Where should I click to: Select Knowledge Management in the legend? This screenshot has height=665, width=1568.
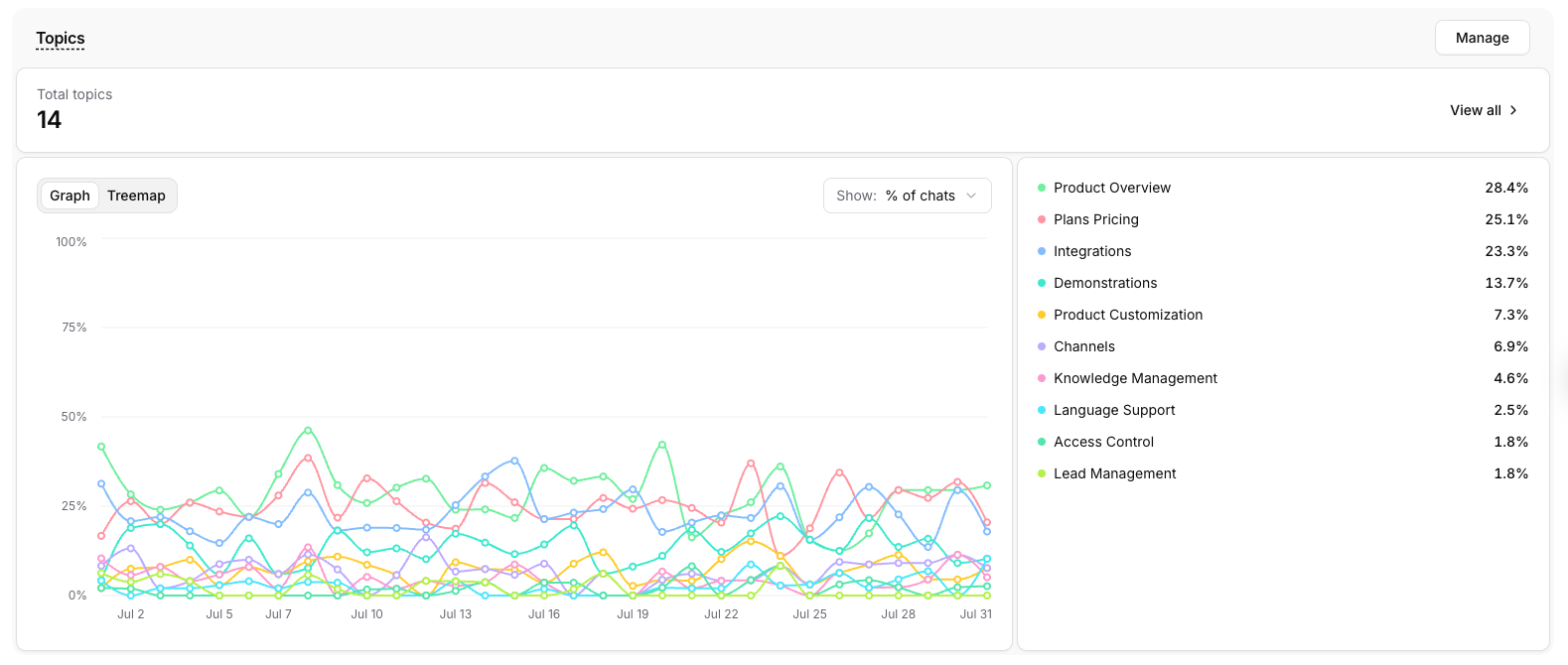point(1135,378)
